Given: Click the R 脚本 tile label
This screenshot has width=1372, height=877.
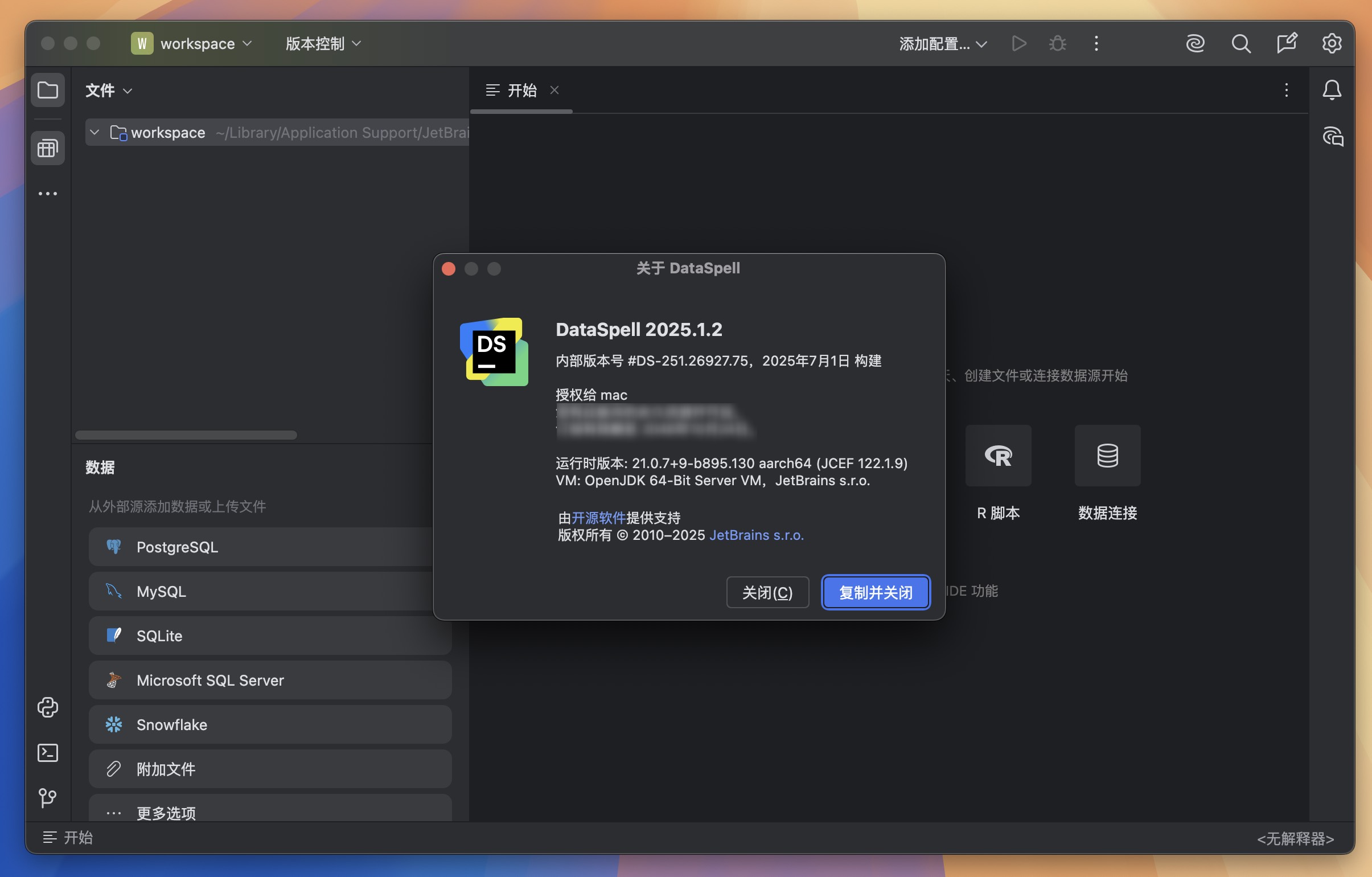Looking at the screenshot, I should [x=998, y=513].
